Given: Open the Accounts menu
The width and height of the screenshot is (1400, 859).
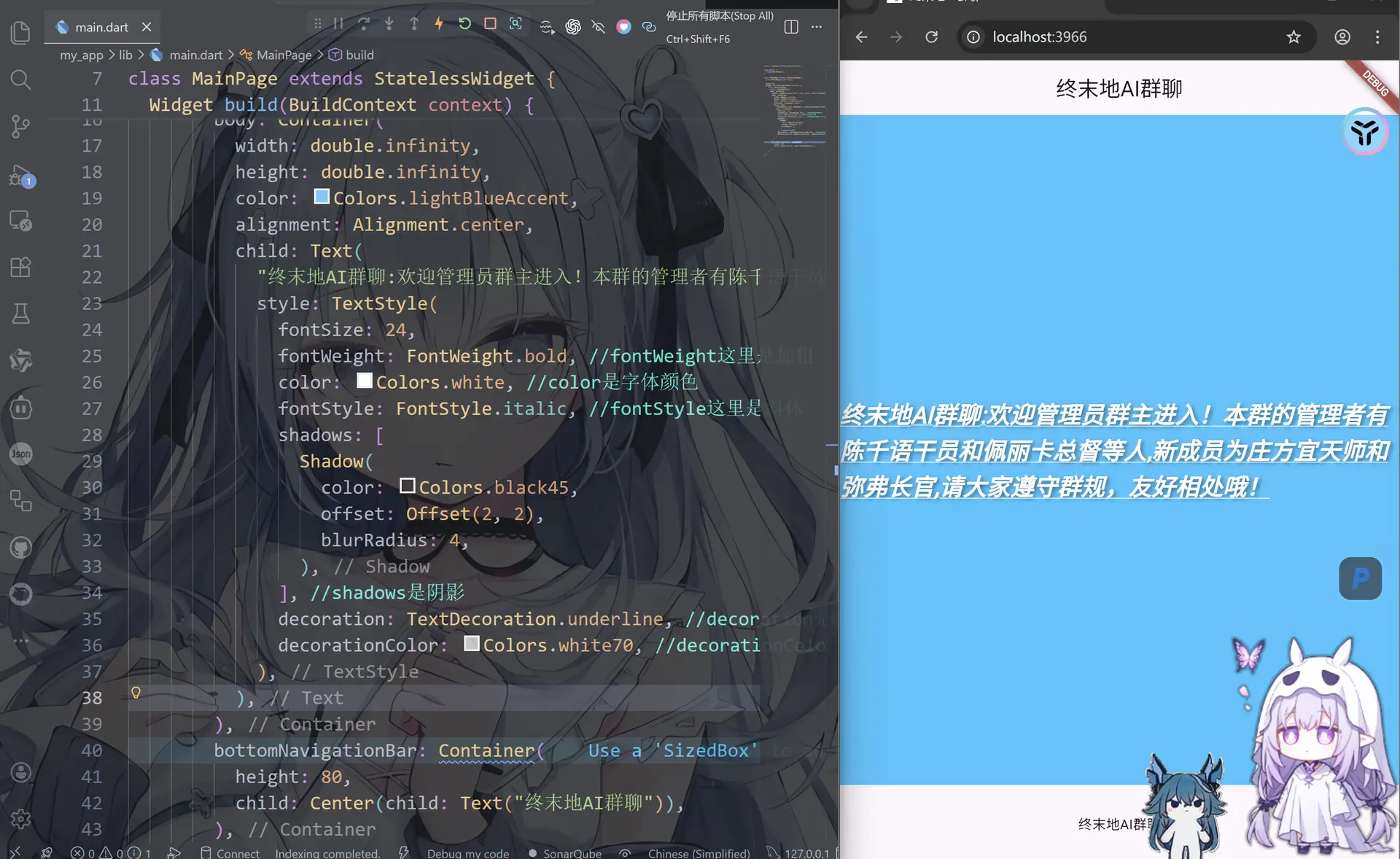Looking at the screenshot, I should click(x=20, y=772).
